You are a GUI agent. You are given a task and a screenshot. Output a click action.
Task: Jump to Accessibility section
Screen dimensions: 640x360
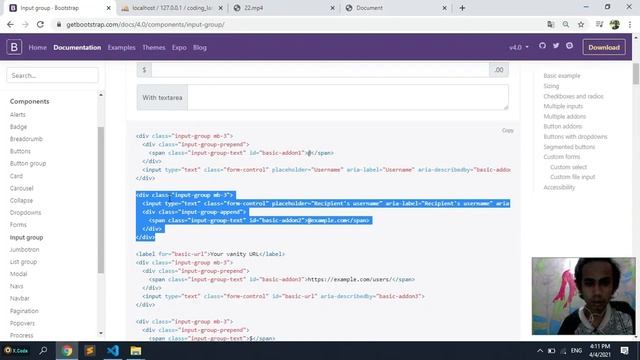[559, 187]
